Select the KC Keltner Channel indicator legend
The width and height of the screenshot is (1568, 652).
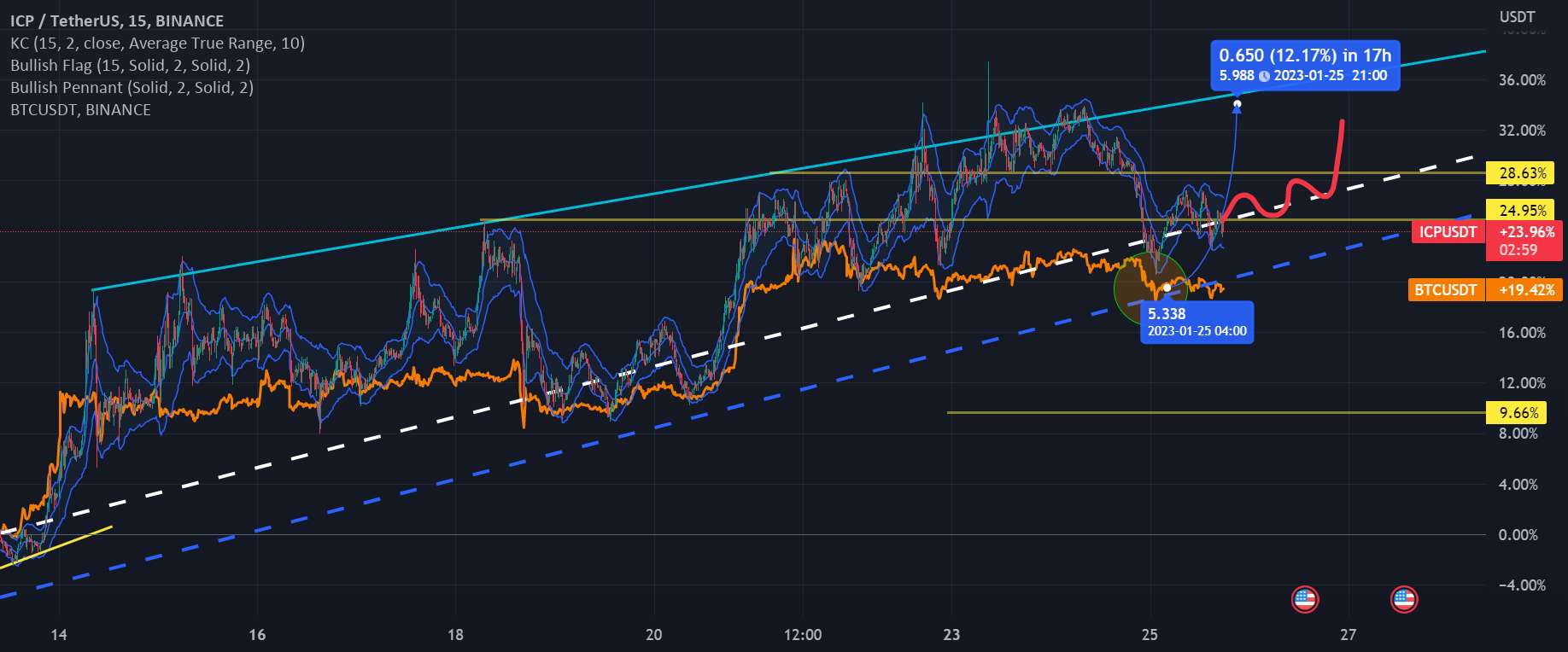(x=157, y=43)
